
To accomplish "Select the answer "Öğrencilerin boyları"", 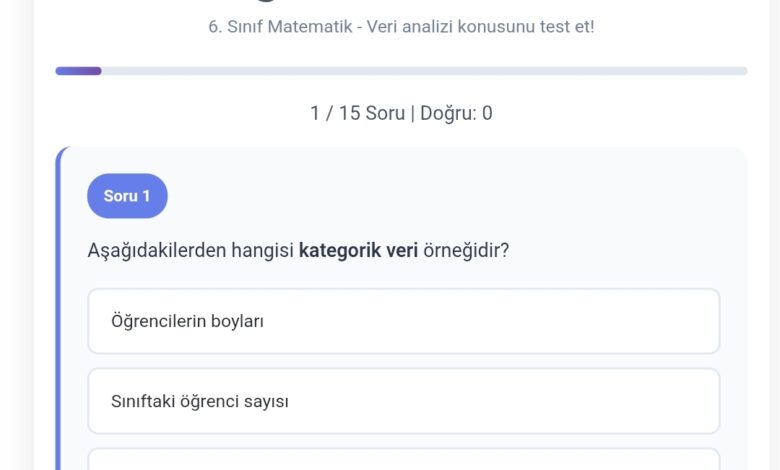I will [x=403, y=321].
